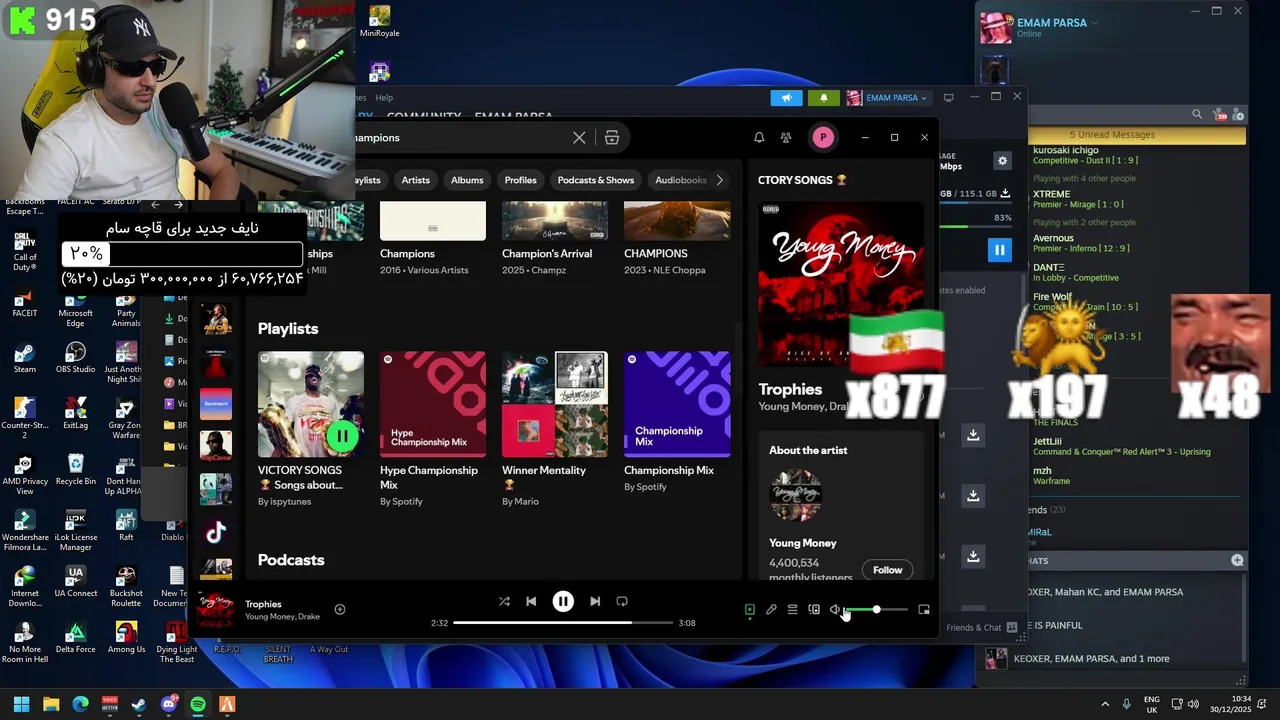Show hidden system tray icons
The image size is (1280, 720).
(1105, 704)
